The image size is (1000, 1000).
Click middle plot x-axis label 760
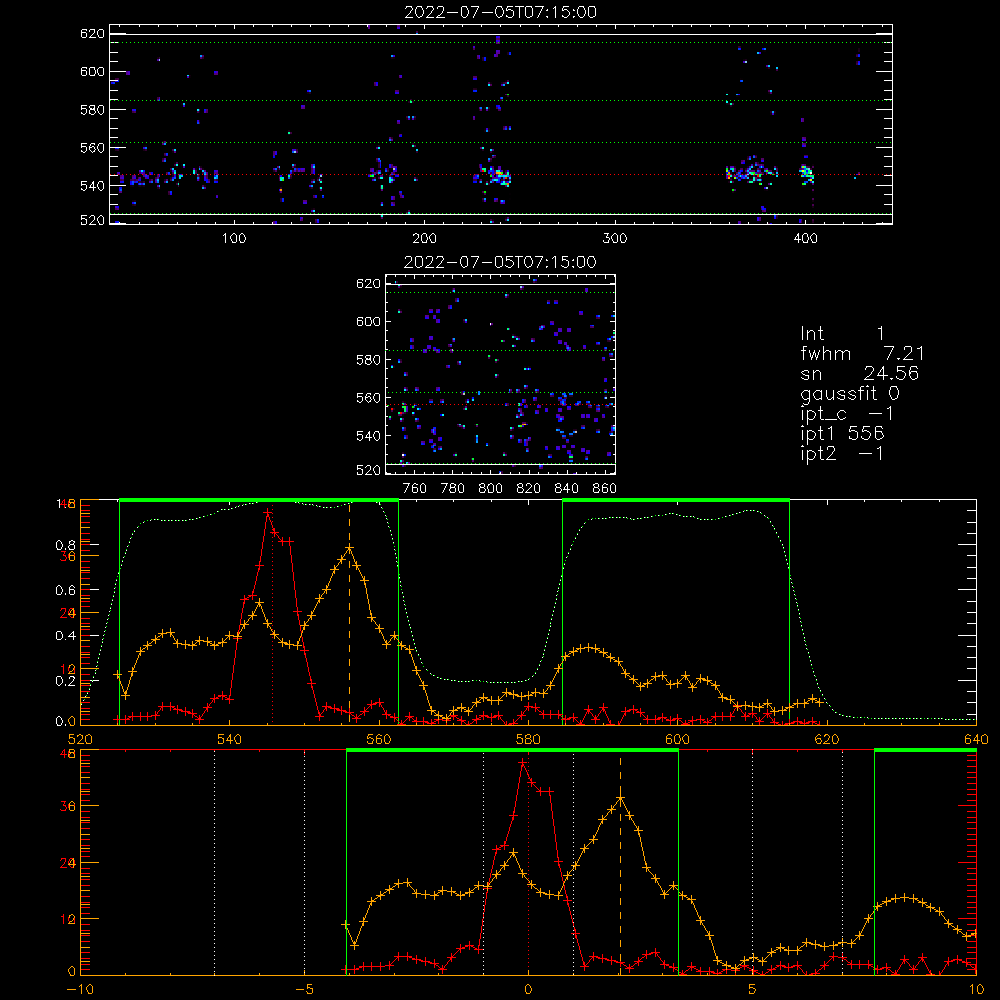click(x=415, y=489)
